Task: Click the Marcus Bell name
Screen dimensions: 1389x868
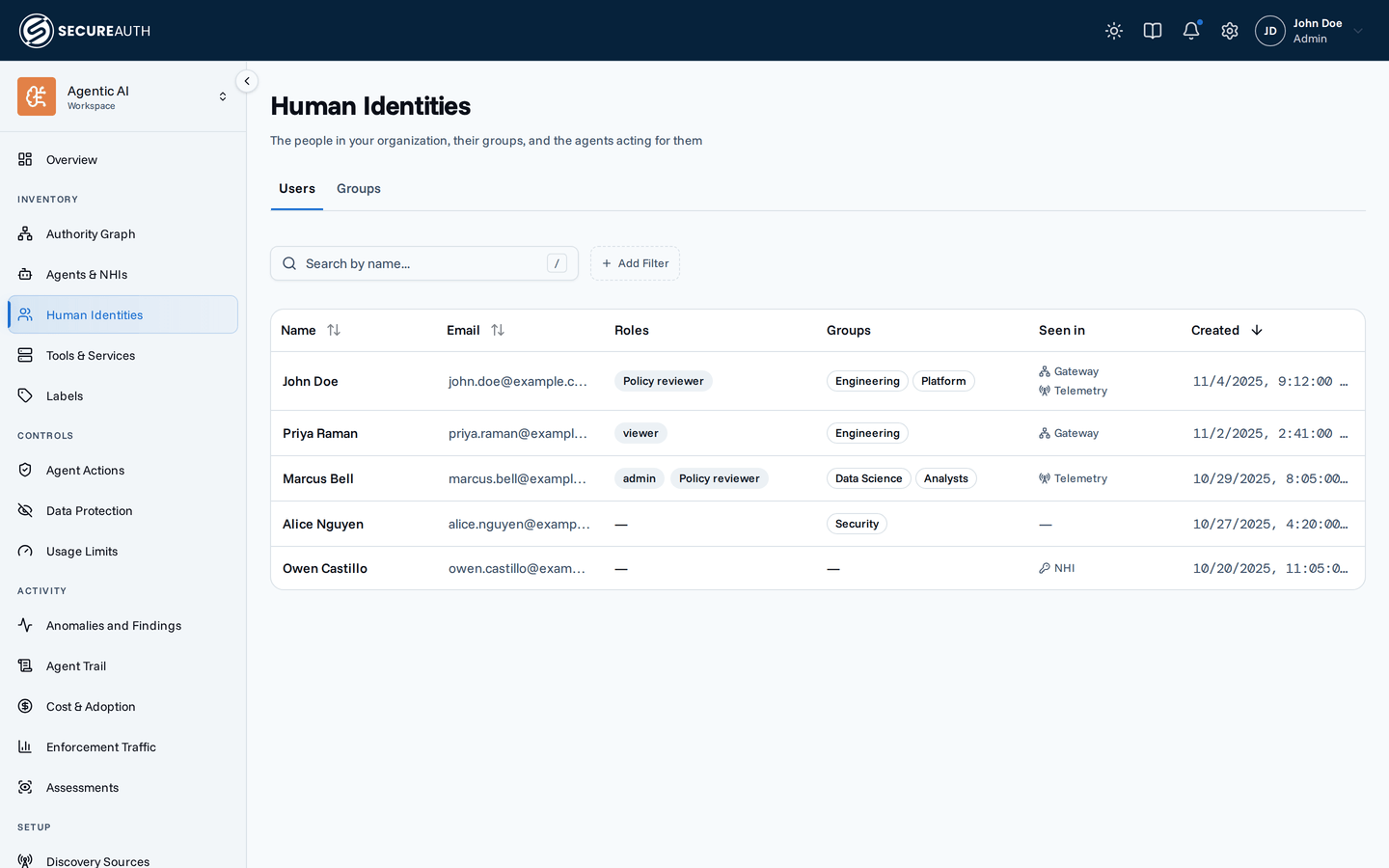Action: click(318, 479)
